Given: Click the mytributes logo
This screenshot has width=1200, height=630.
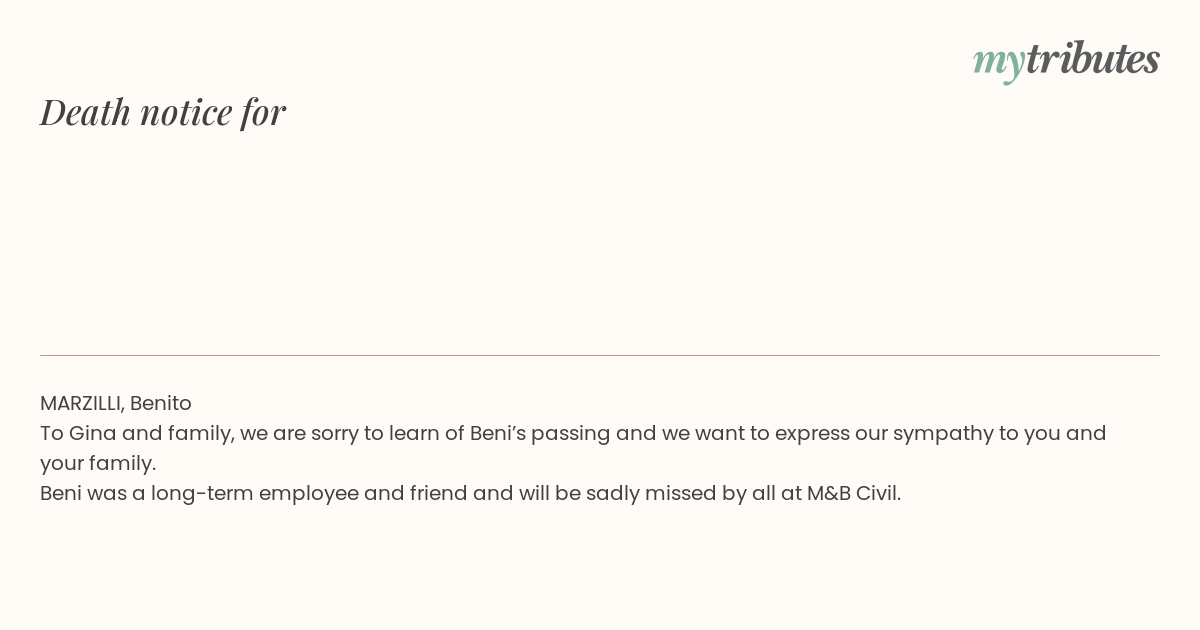Looking at the screenshot, I should coord(1066,60).
